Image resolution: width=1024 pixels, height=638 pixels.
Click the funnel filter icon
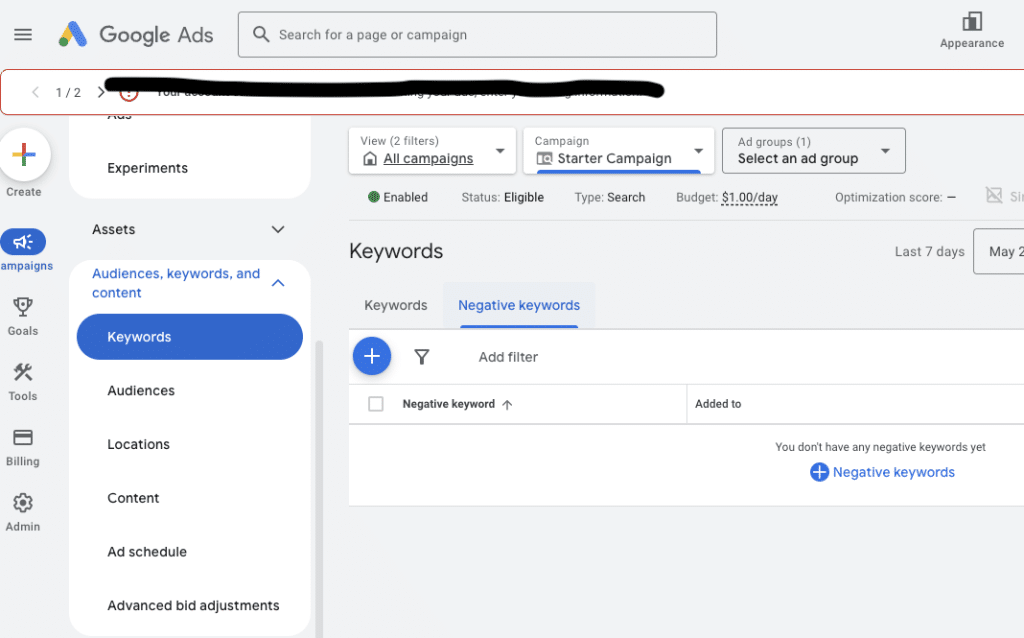pyautogui.click(x=422, y=357)
